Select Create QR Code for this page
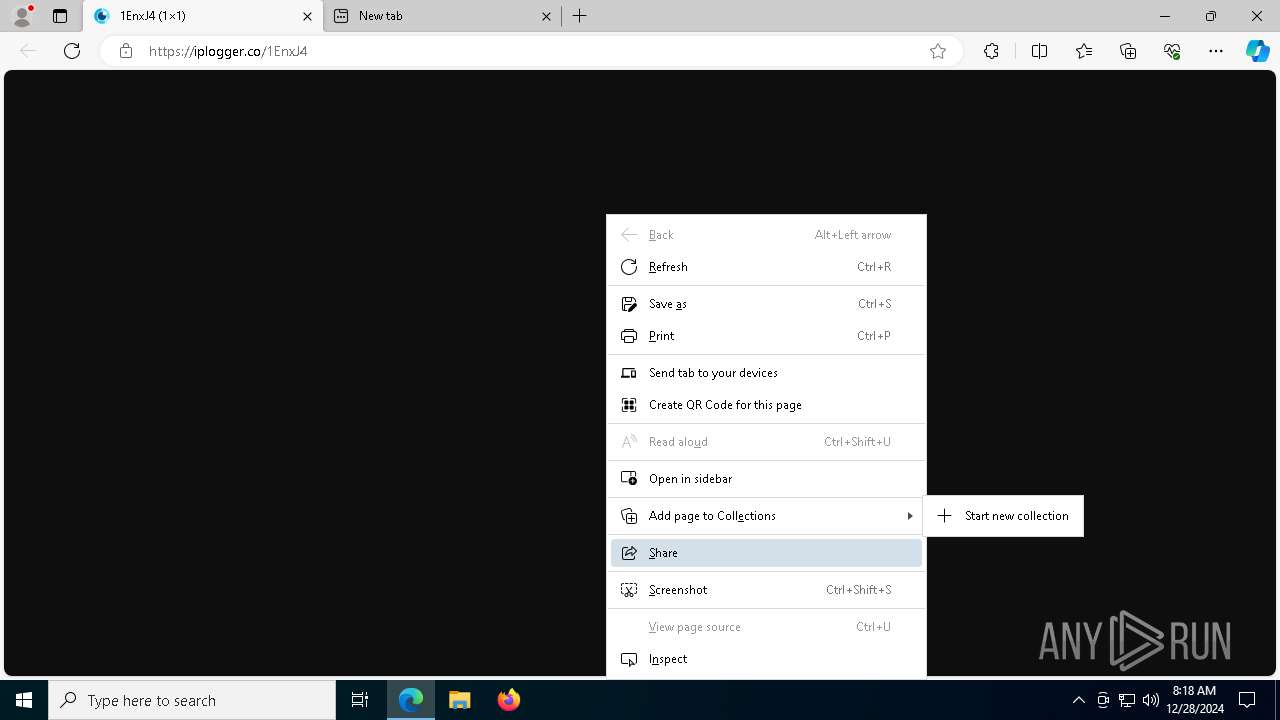1280x720 pixels. (x=766, y=405)
